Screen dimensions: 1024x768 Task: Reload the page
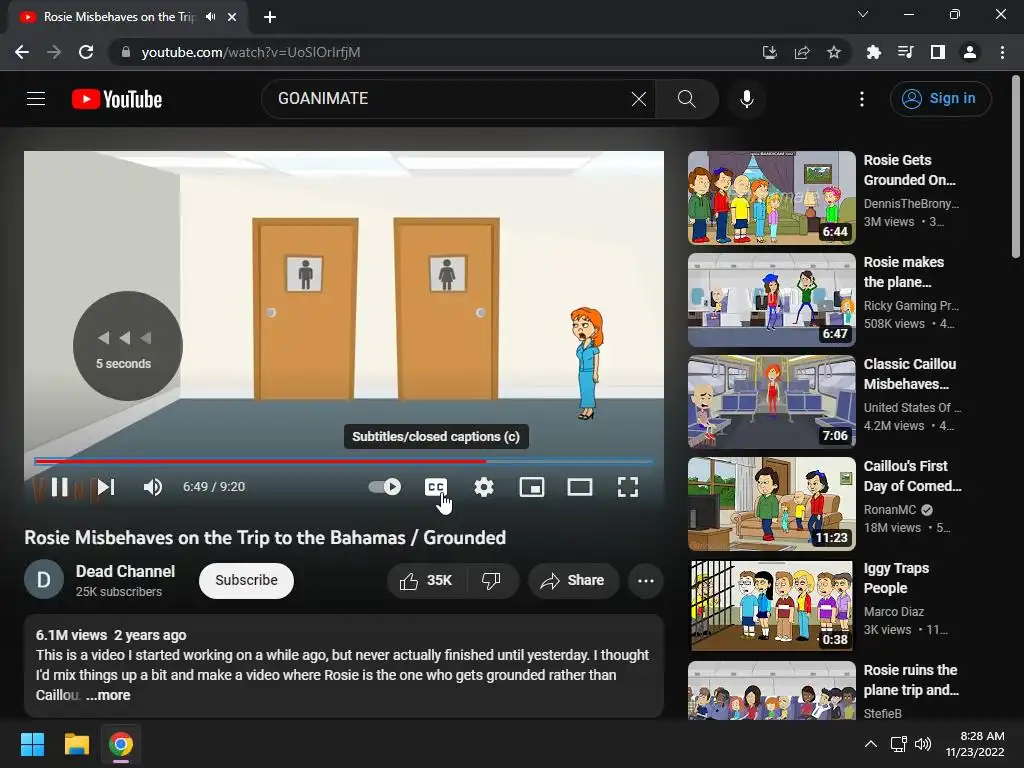[x=86, y=52]
